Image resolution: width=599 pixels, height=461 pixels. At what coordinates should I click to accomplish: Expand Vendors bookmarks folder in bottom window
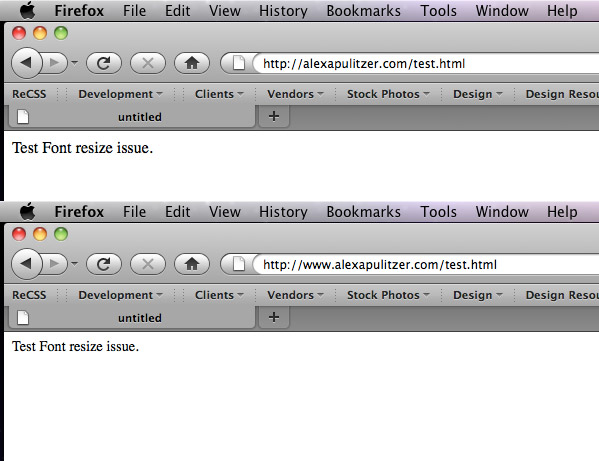coord(295,295)
